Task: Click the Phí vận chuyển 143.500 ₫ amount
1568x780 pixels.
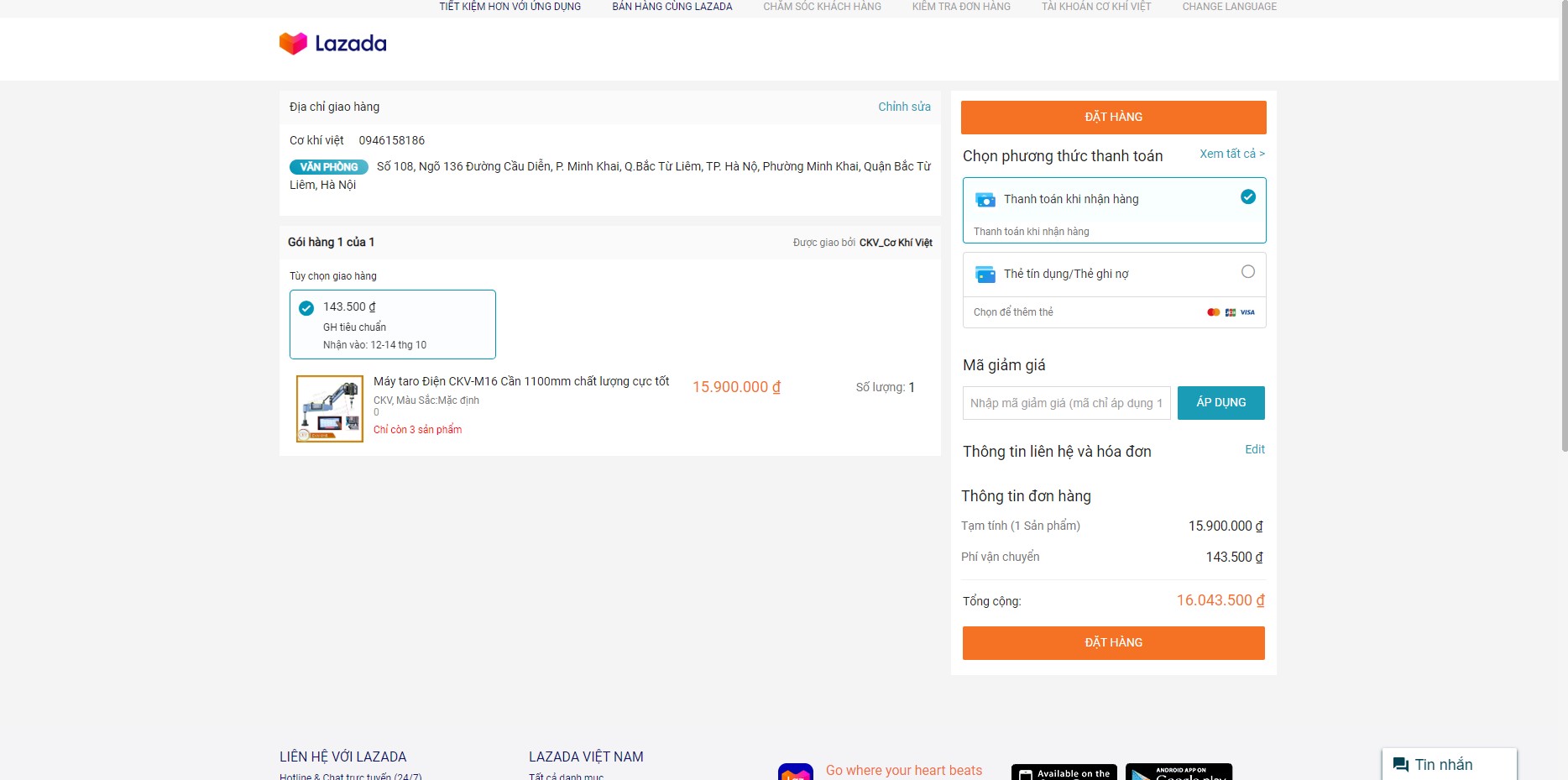Action: click(1235, 557)
